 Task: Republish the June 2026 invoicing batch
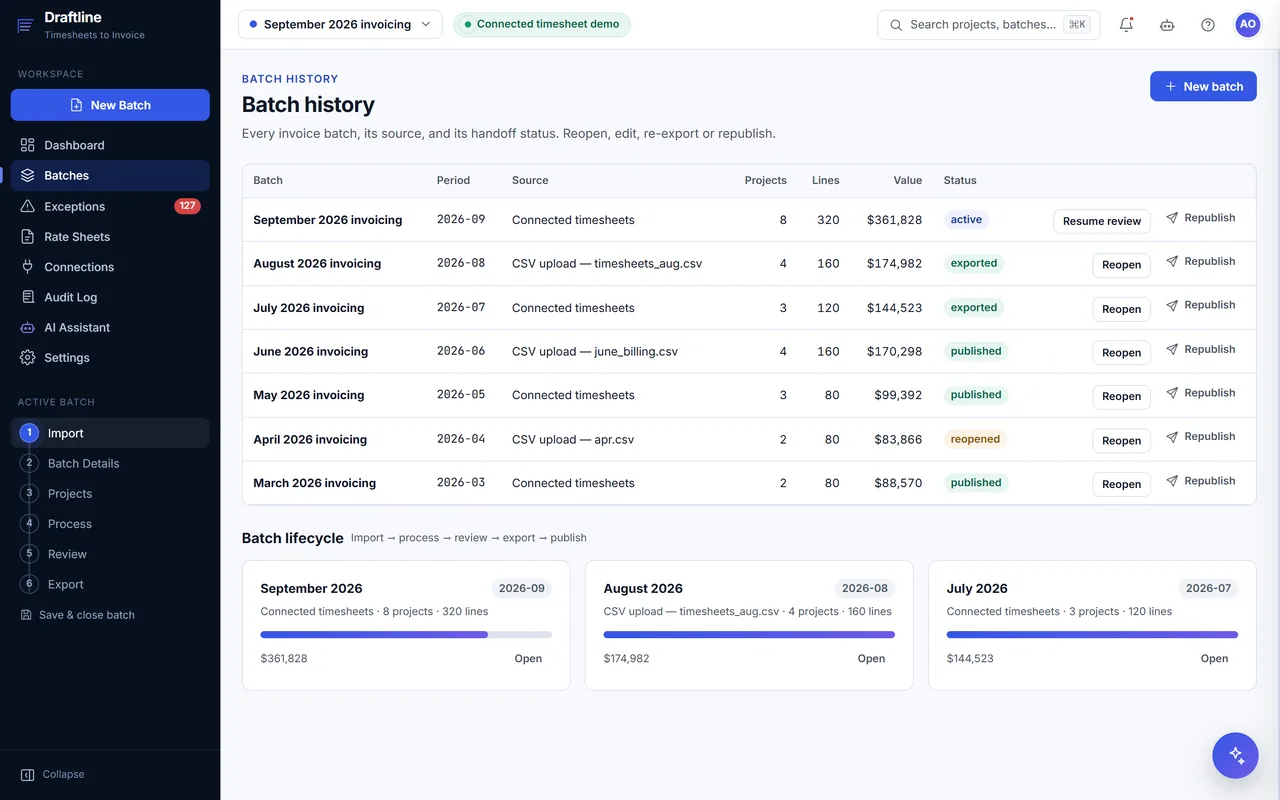coord(1201,349)
